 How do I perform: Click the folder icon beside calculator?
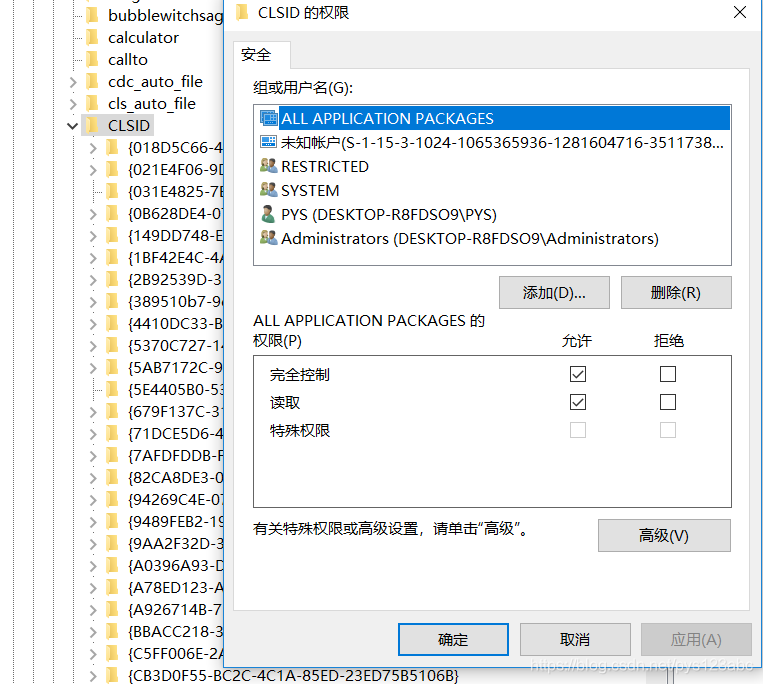pyautogui.click(x=92, y=37)
